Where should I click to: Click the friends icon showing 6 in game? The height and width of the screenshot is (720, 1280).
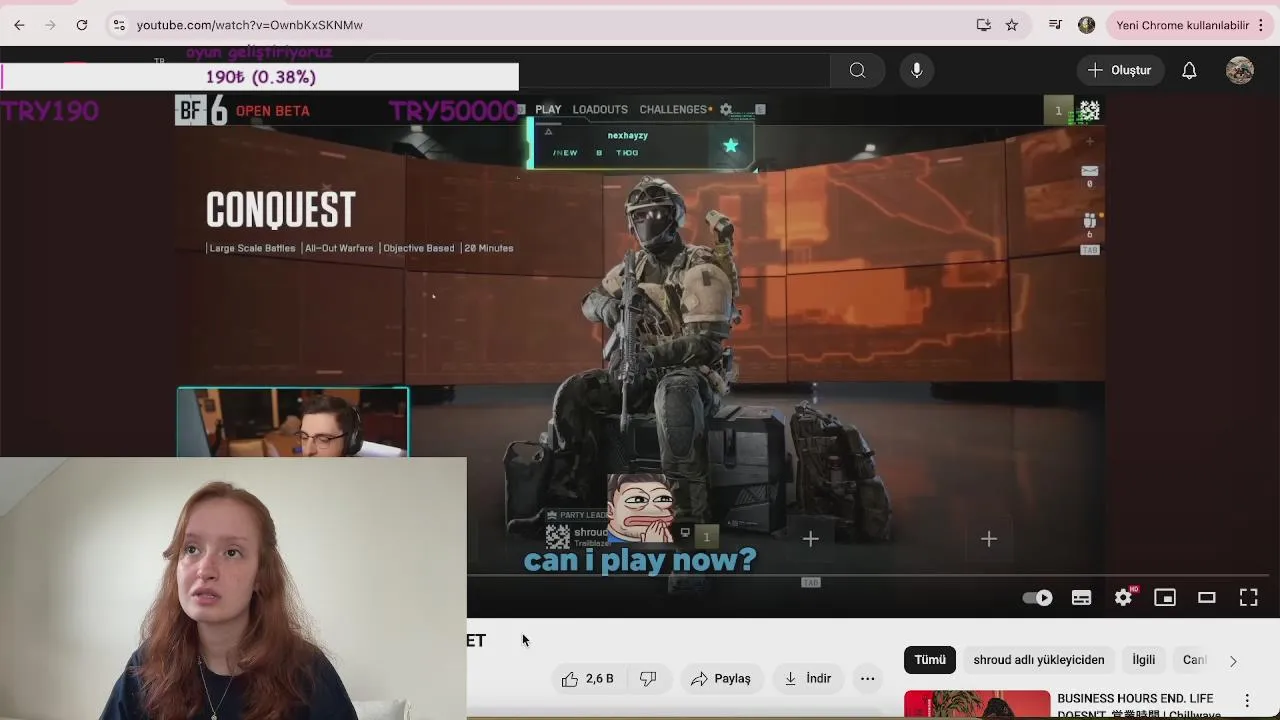click(x=1090, y=221)
